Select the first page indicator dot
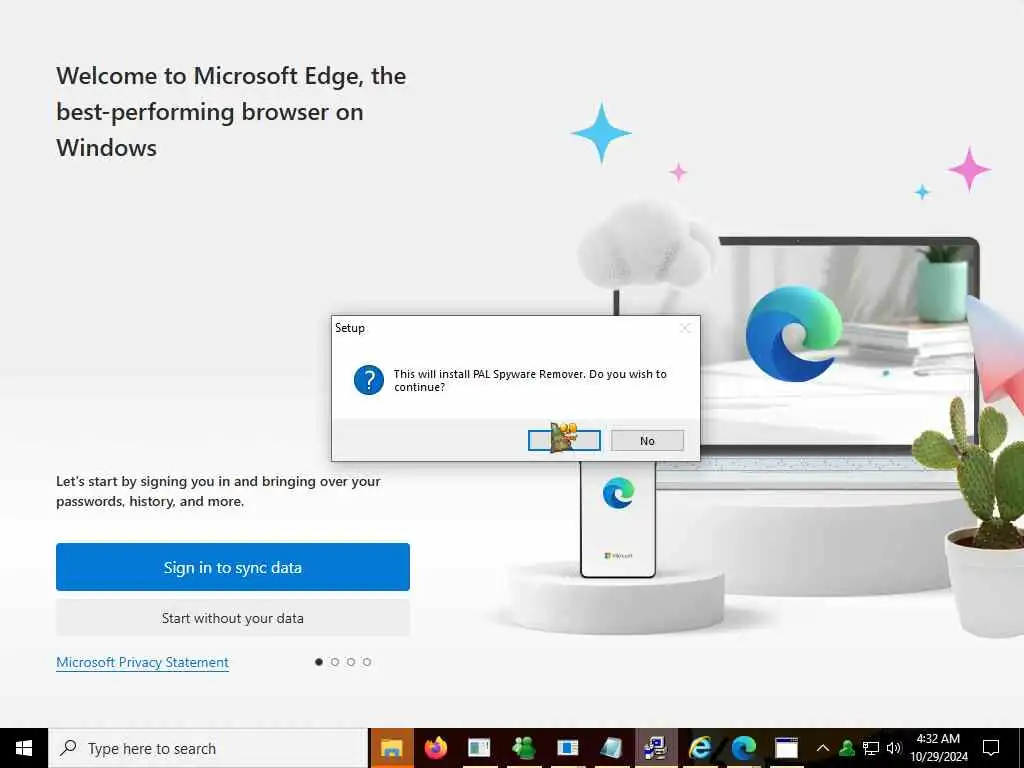 319,662
